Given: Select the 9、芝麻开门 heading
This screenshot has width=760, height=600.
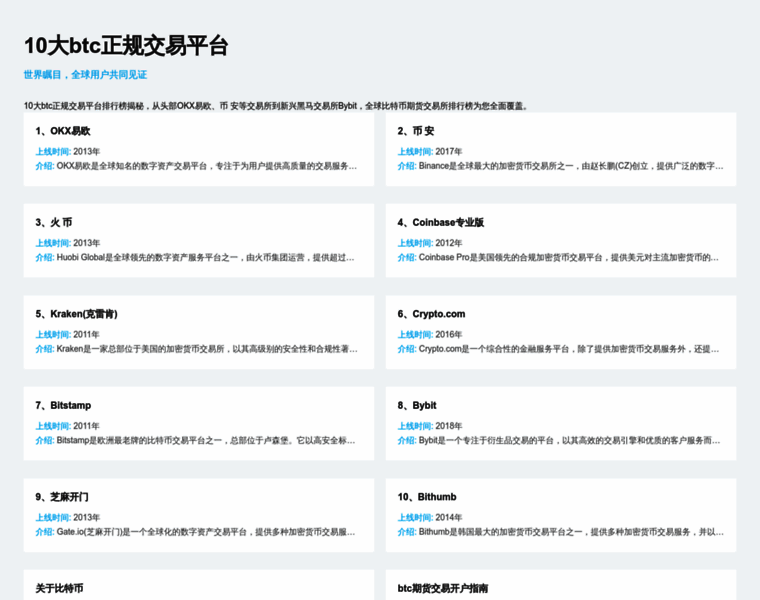Looking at the screenshot, I should (x=62, y=497).
